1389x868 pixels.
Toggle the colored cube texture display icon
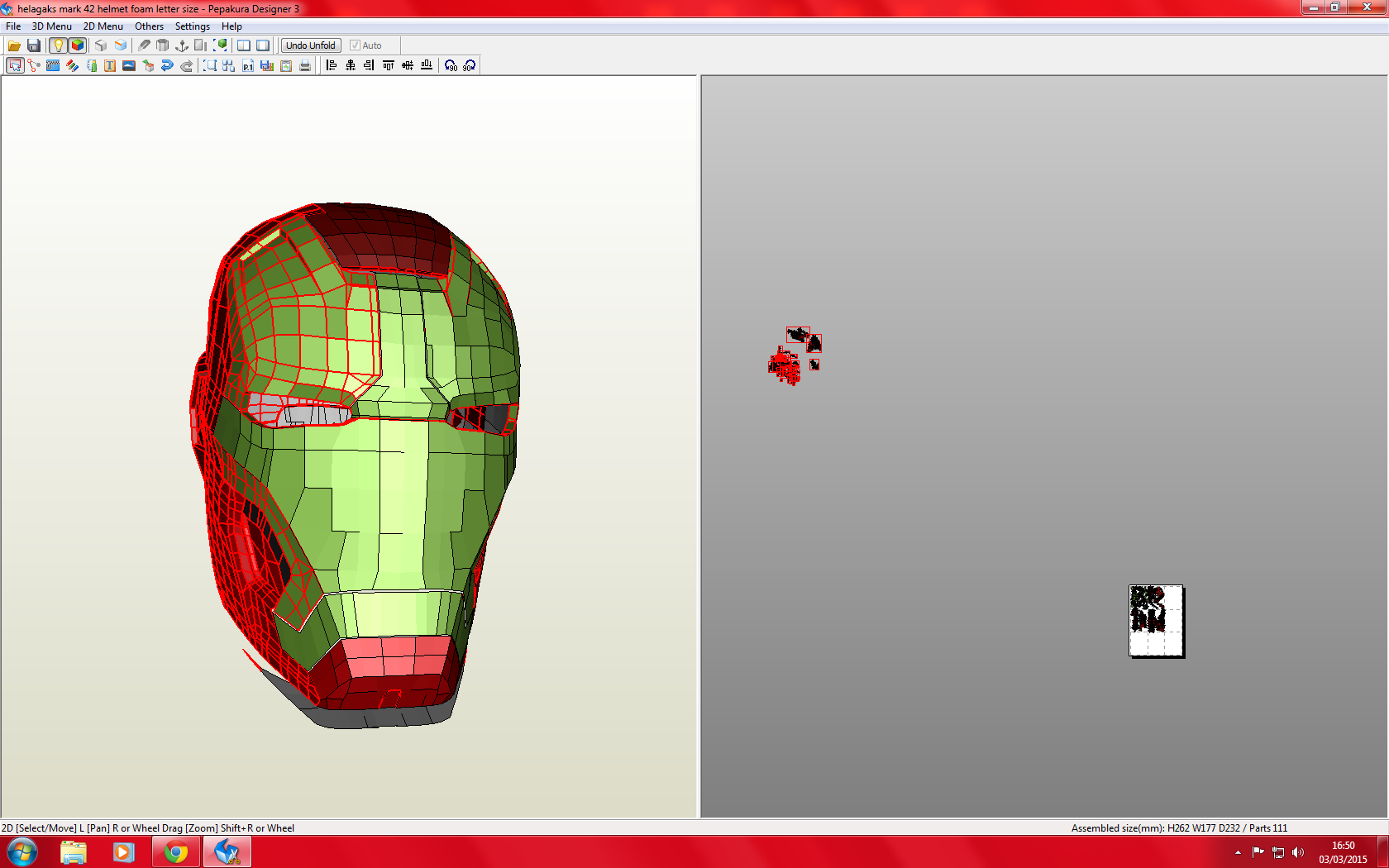click(78, 45)
